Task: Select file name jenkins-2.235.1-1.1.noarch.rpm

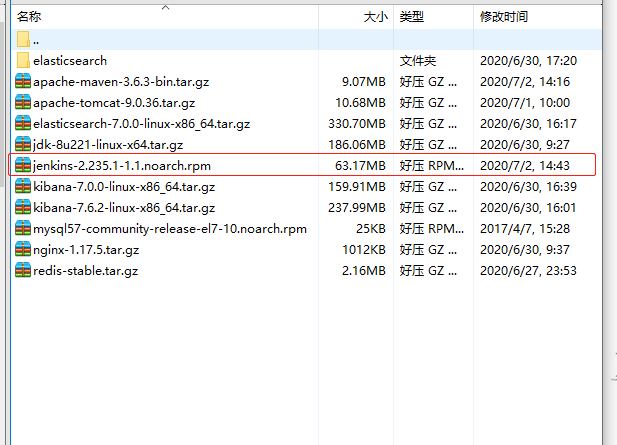Action: tap(122, 166)
